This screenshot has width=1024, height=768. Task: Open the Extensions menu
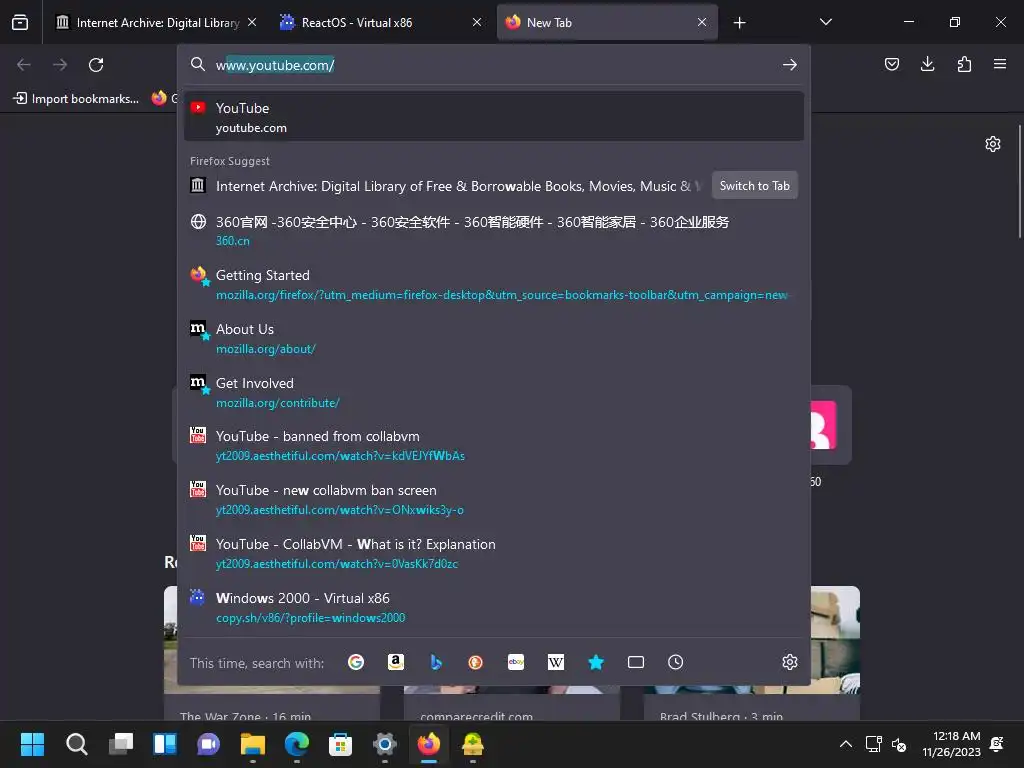coord(964,64)
